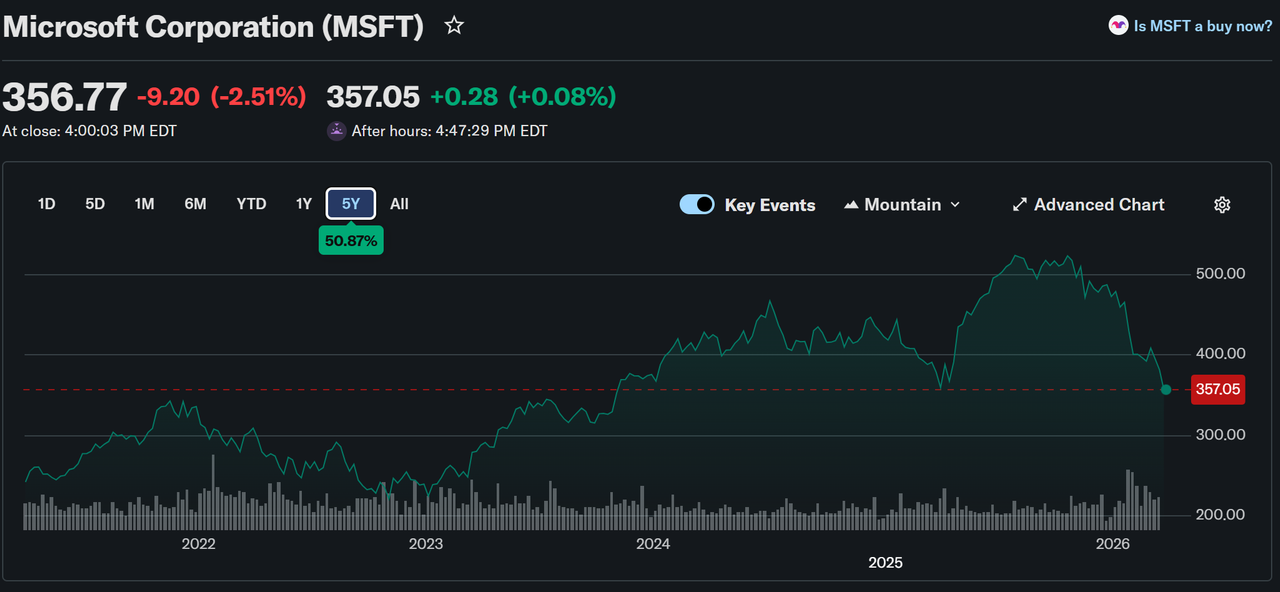Click the -9.20 (-2.51%) change value

pos(221,97)
